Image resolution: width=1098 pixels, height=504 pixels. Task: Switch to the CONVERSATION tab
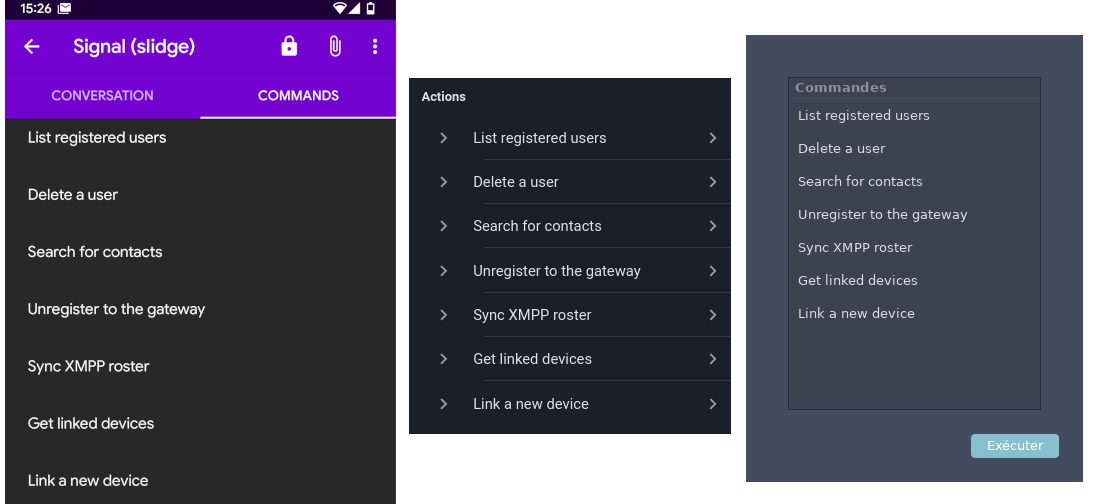(102, 96)
